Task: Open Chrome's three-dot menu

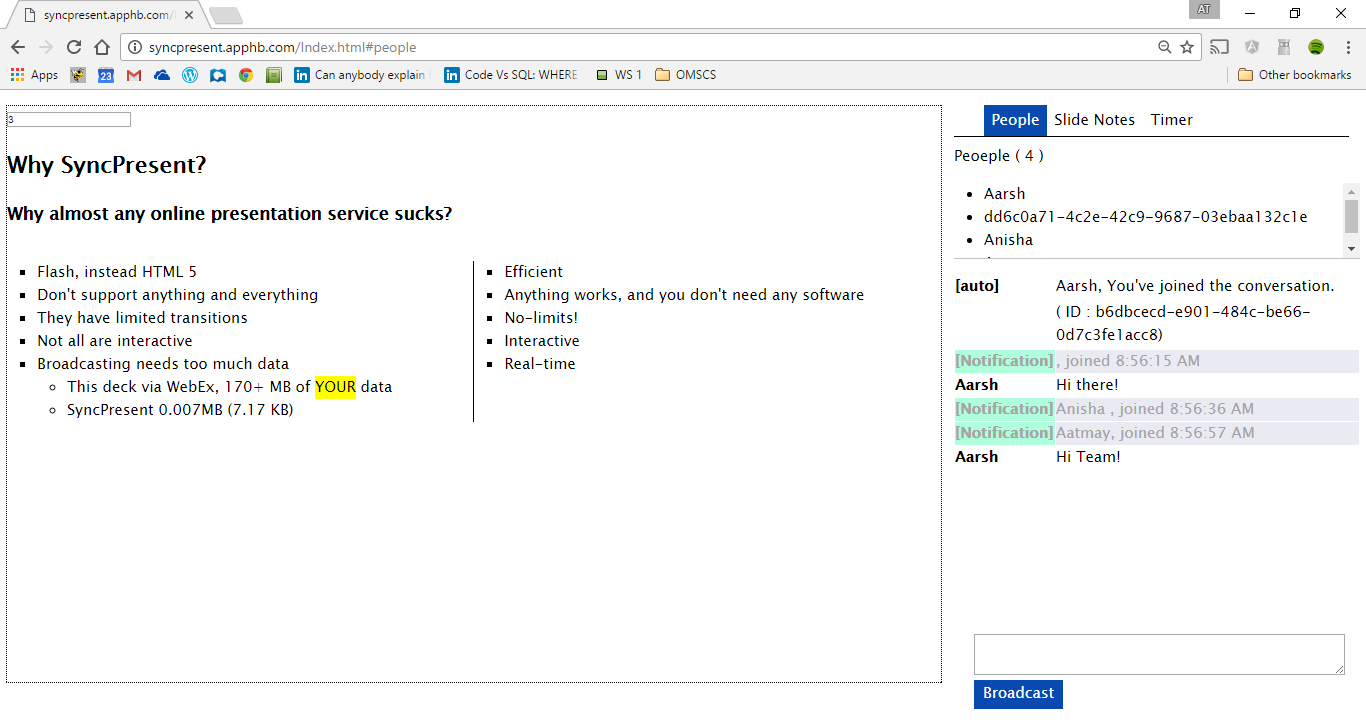Action: (x=1347, y=47)
